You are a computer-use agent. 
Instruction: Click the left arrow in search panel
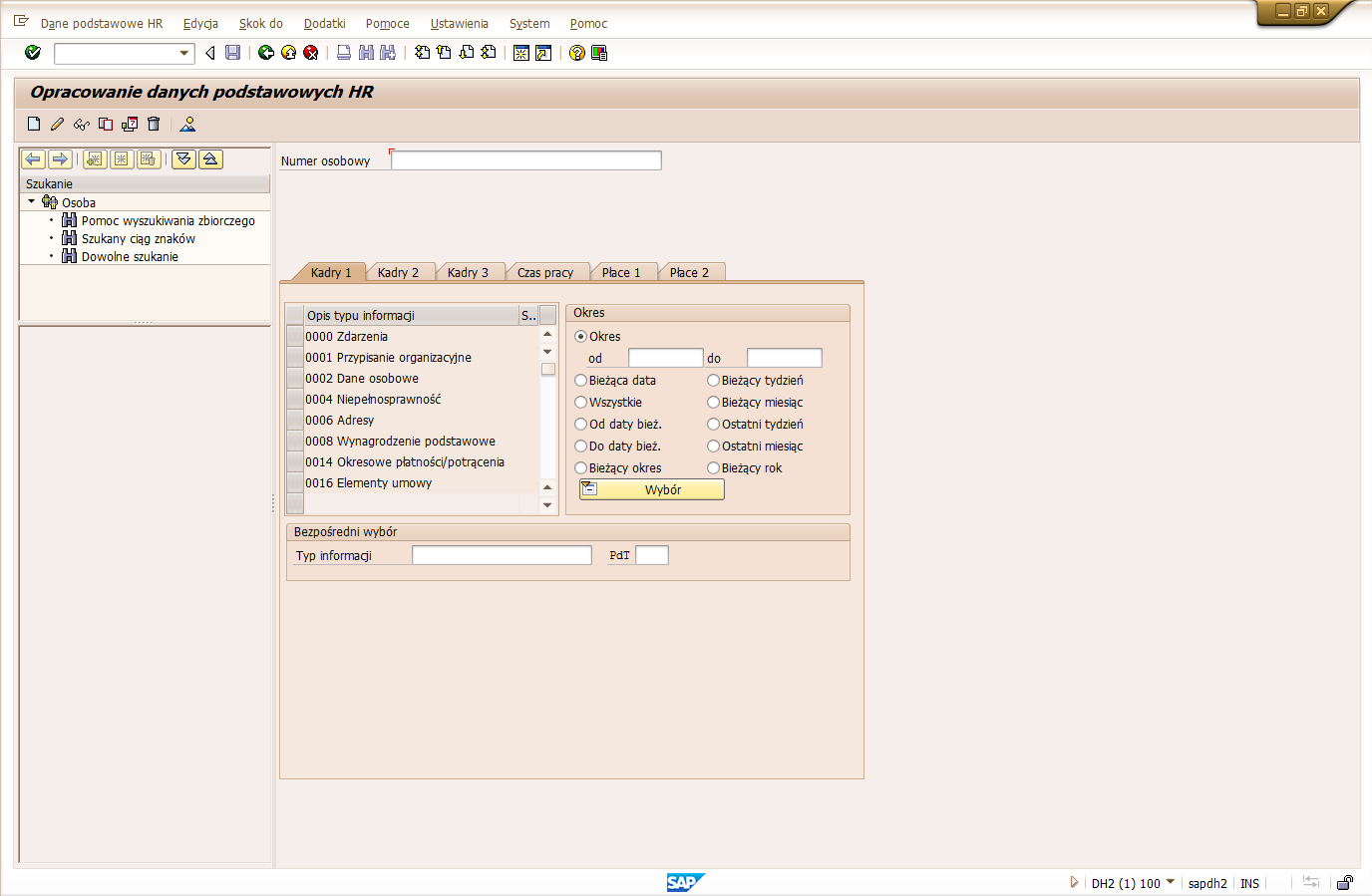tap(33, 159)
